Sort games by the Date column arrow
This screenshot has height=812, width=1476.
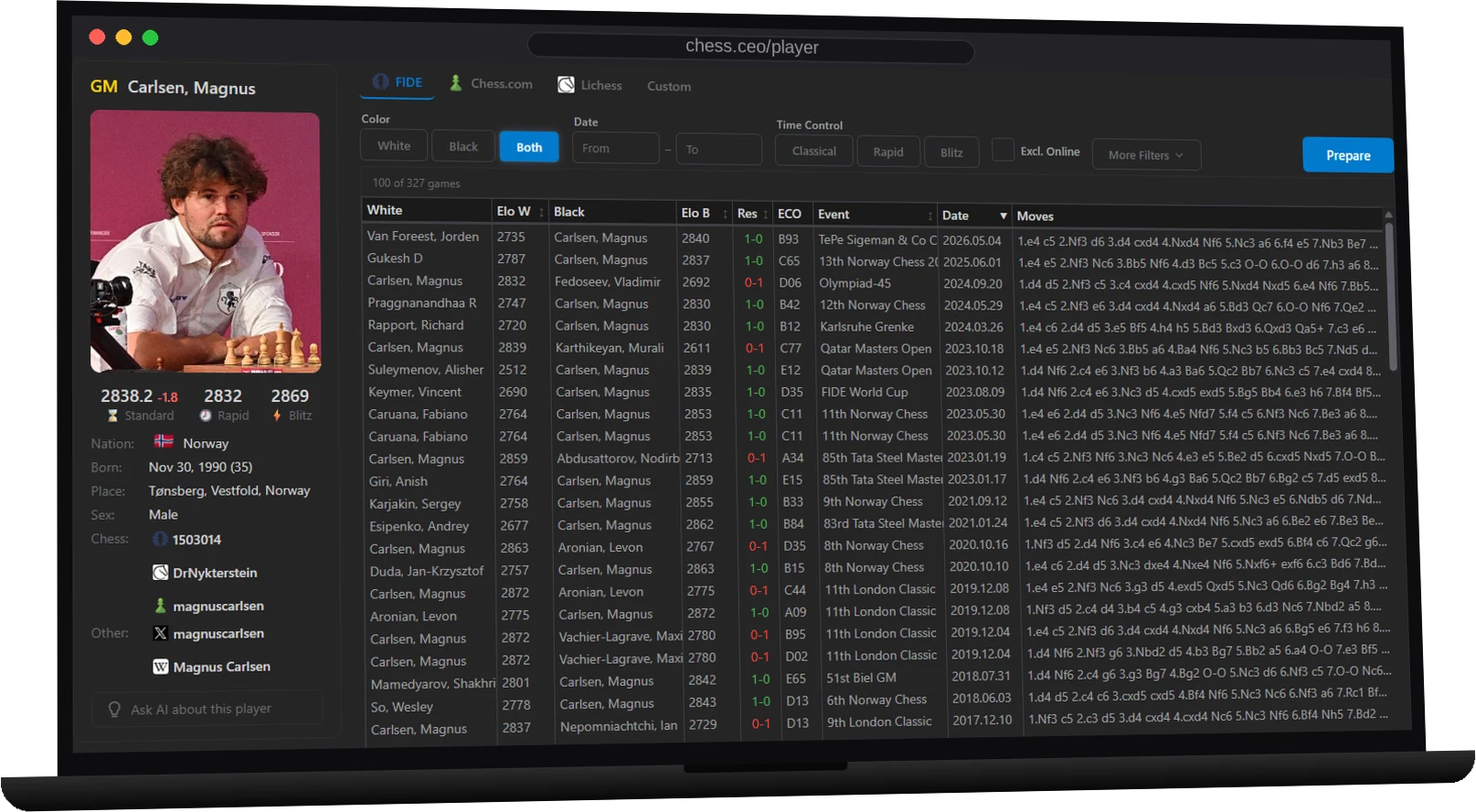tap(1003, 216)
